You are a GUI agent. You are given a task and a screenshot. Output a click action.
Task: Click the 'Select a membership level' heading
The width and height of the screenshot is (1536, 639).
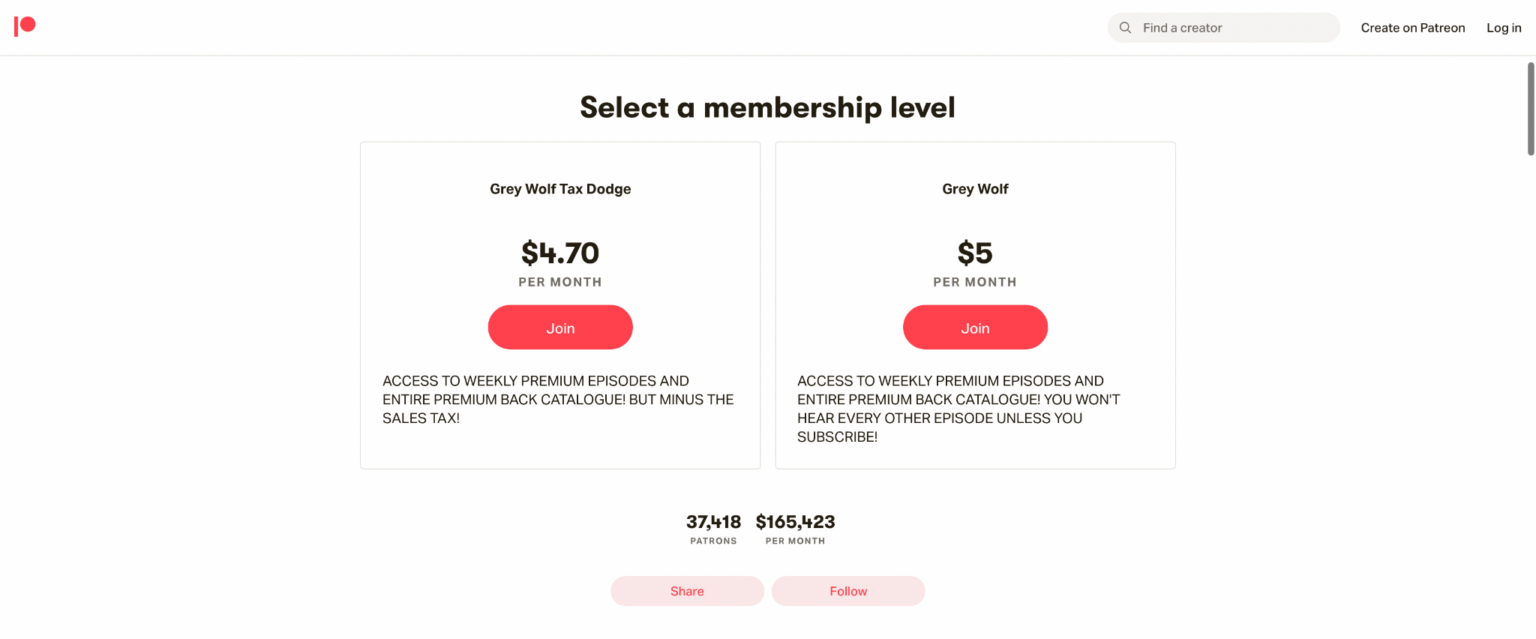point(767,107)
